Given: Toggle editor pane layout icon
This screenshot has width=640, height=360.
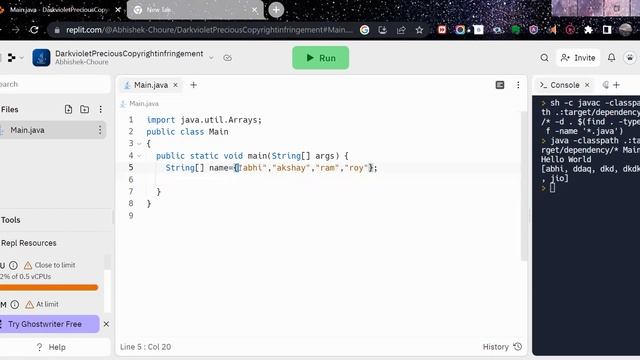Looking at the screenshot, I should click(500, 85).
